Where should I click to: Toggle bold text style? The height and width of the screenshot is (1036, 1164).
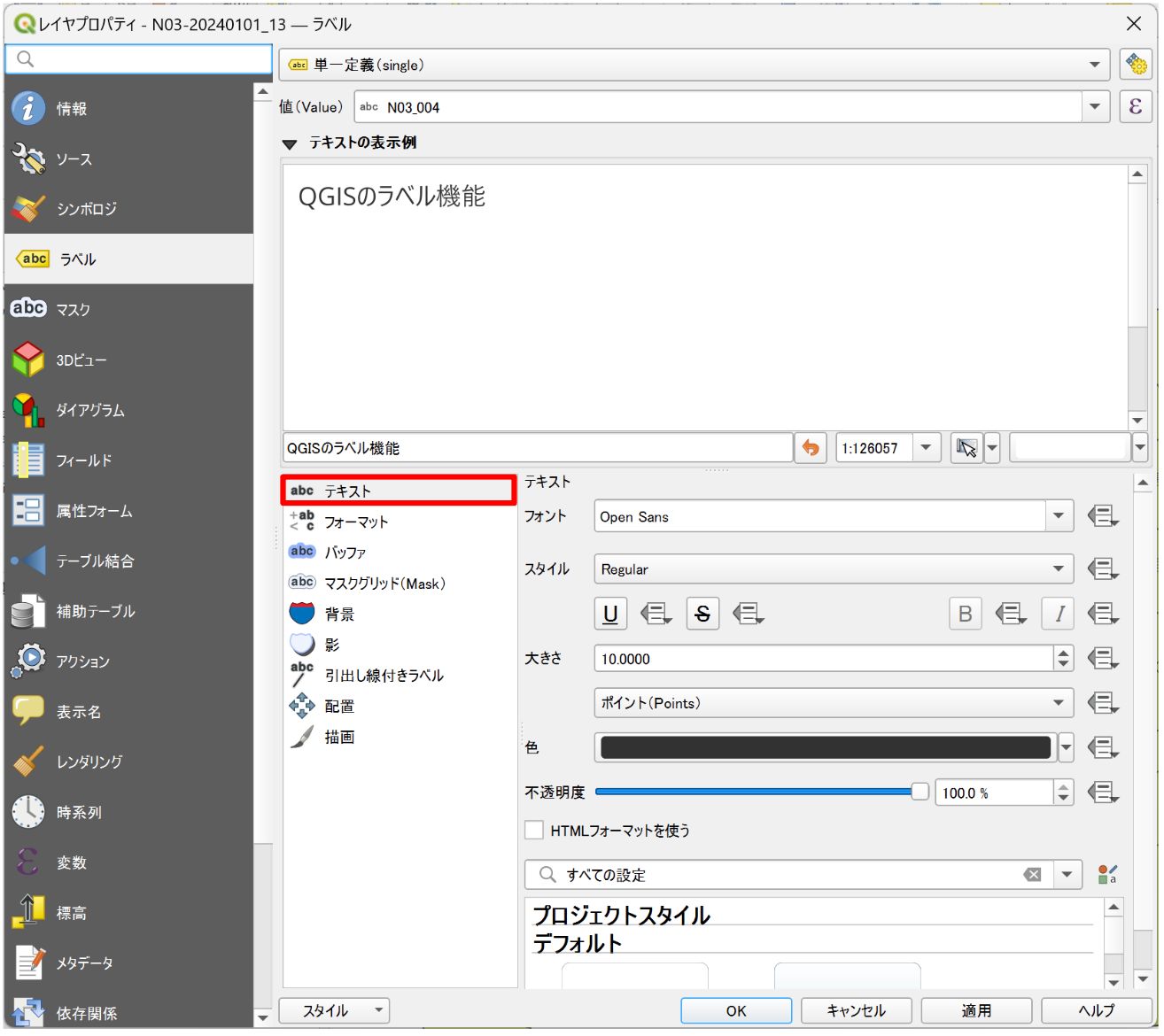966,614
